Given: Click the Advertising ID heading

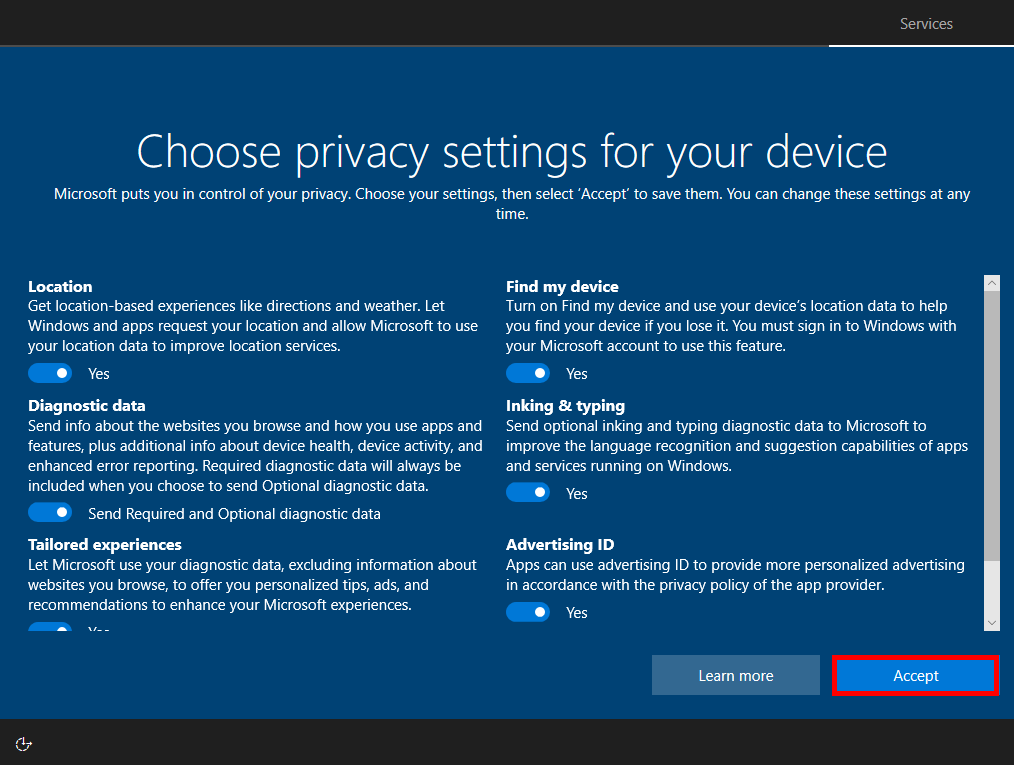Looking at the screenshot, I should coord(560,545).
